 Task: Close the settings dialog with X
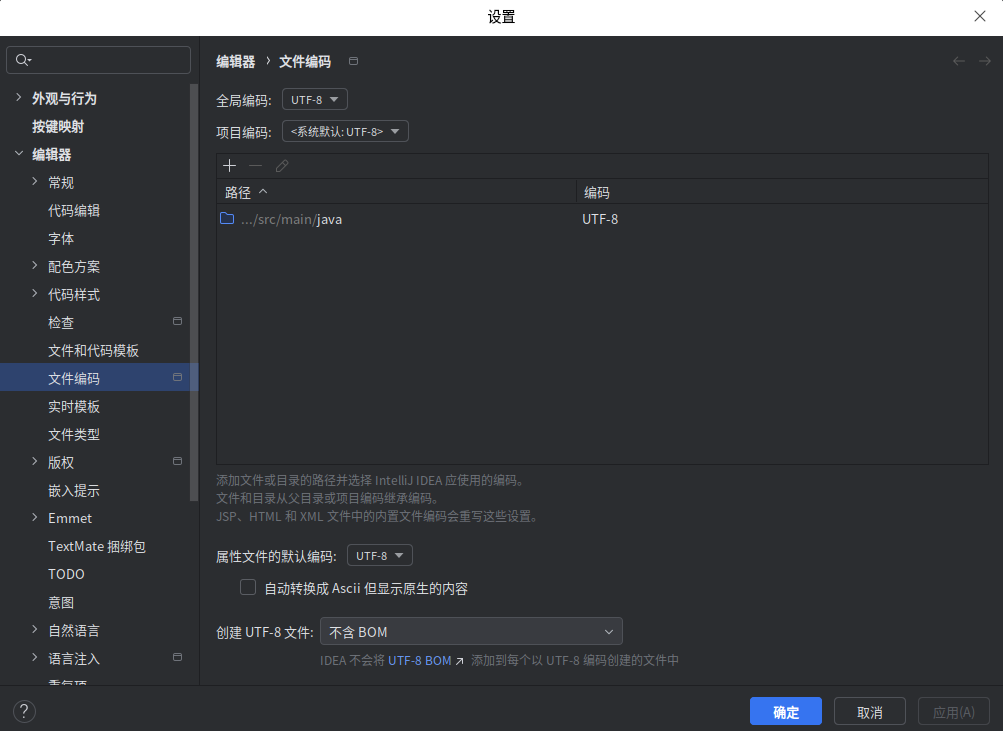(x=979, y=17)
